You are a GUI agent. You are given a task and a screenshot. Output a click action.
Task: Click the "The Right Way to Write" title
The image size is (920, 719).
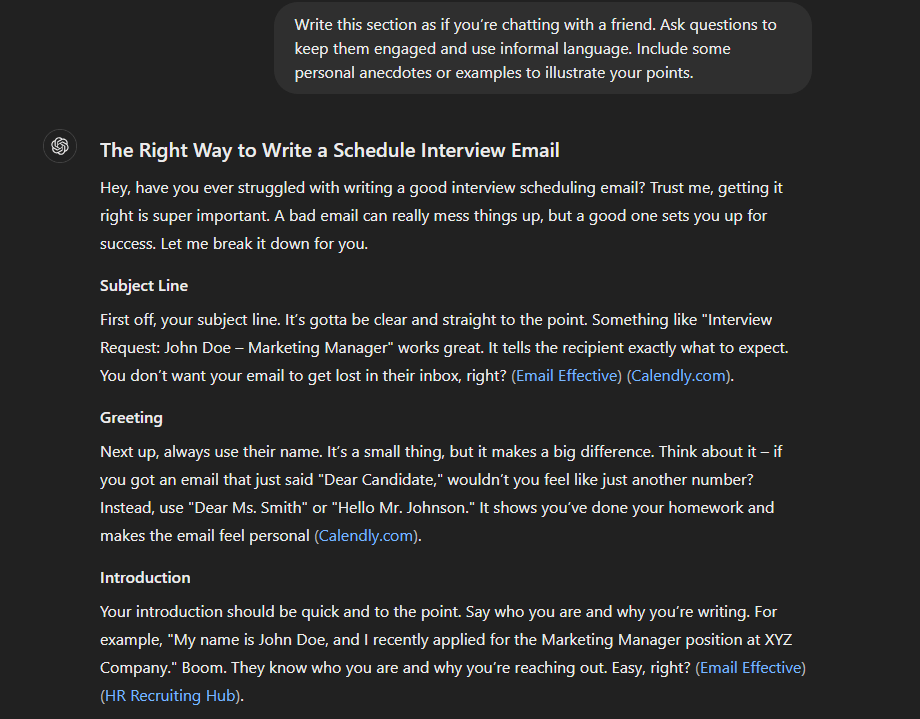[329, 151]
